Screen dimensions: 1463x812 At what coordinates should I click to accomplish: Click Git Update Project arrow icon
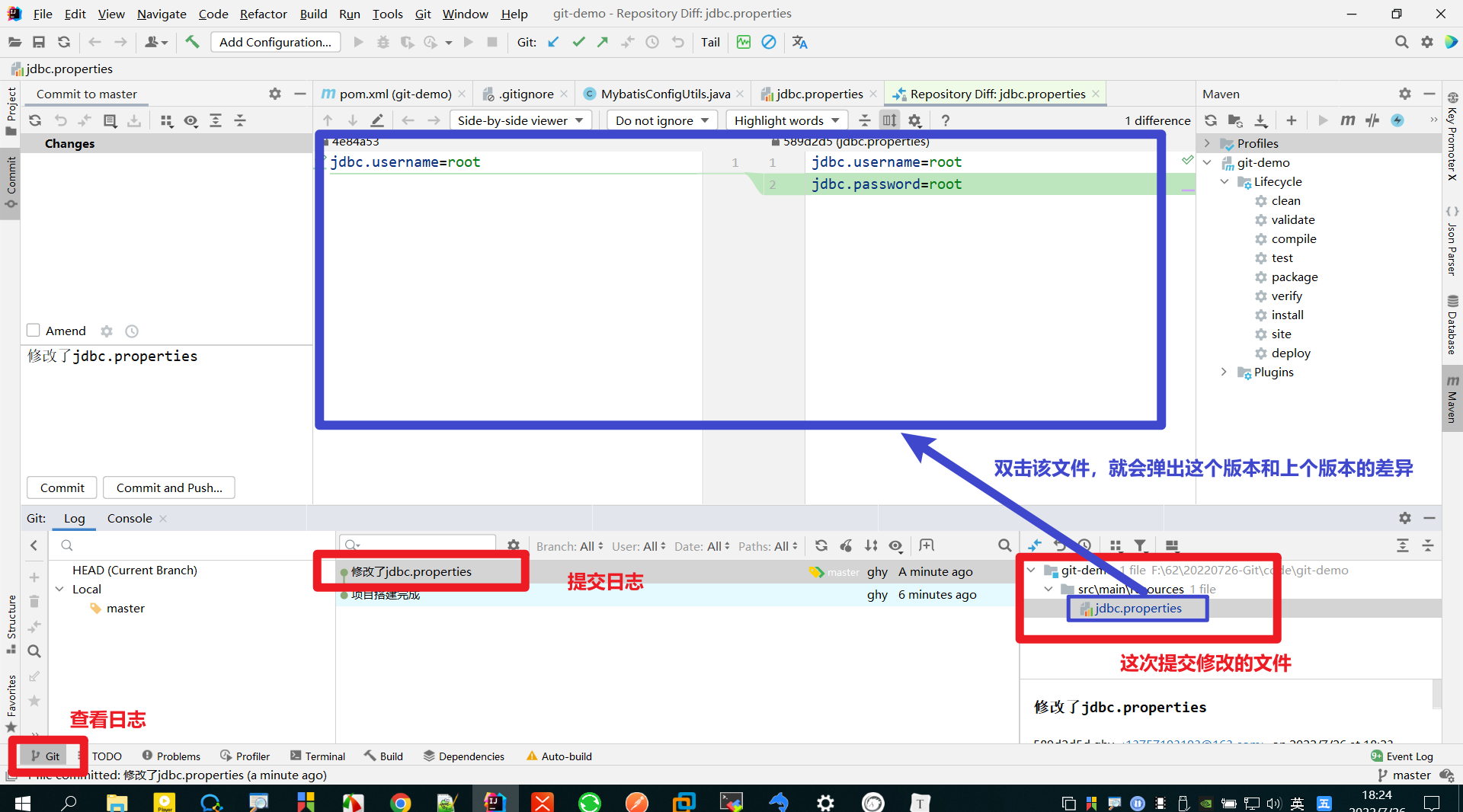(x=554, y=43)
